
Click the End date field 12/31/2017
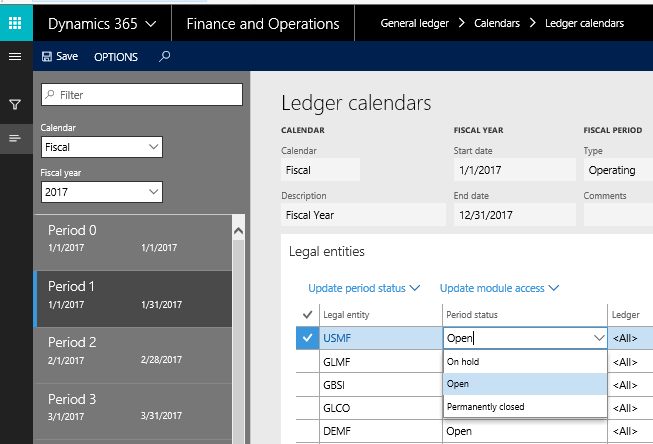[514, 215]
